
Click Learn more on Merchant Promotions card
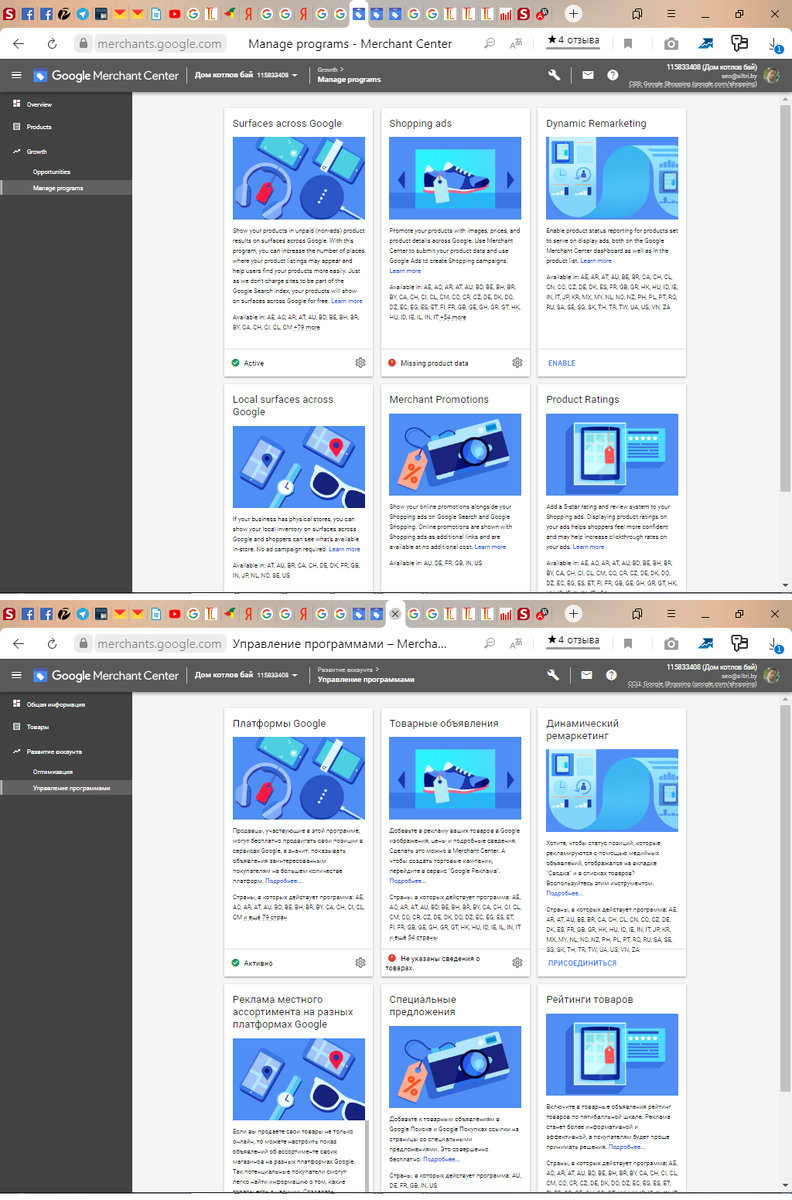tap(490, 547)
